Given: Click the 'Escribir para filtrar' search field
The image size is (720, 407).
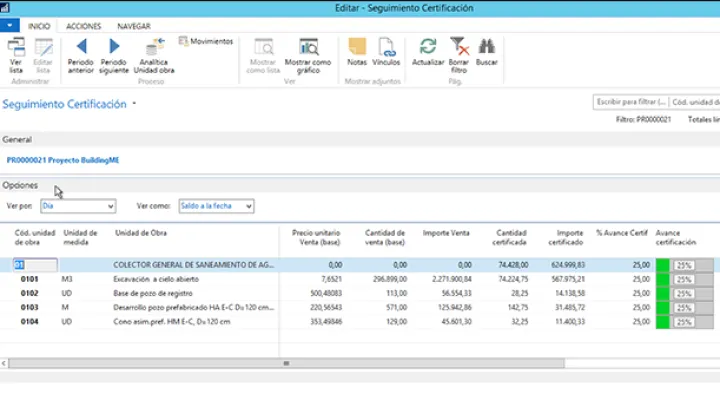Looking at the screenshot, I should [x=630, y=102].
